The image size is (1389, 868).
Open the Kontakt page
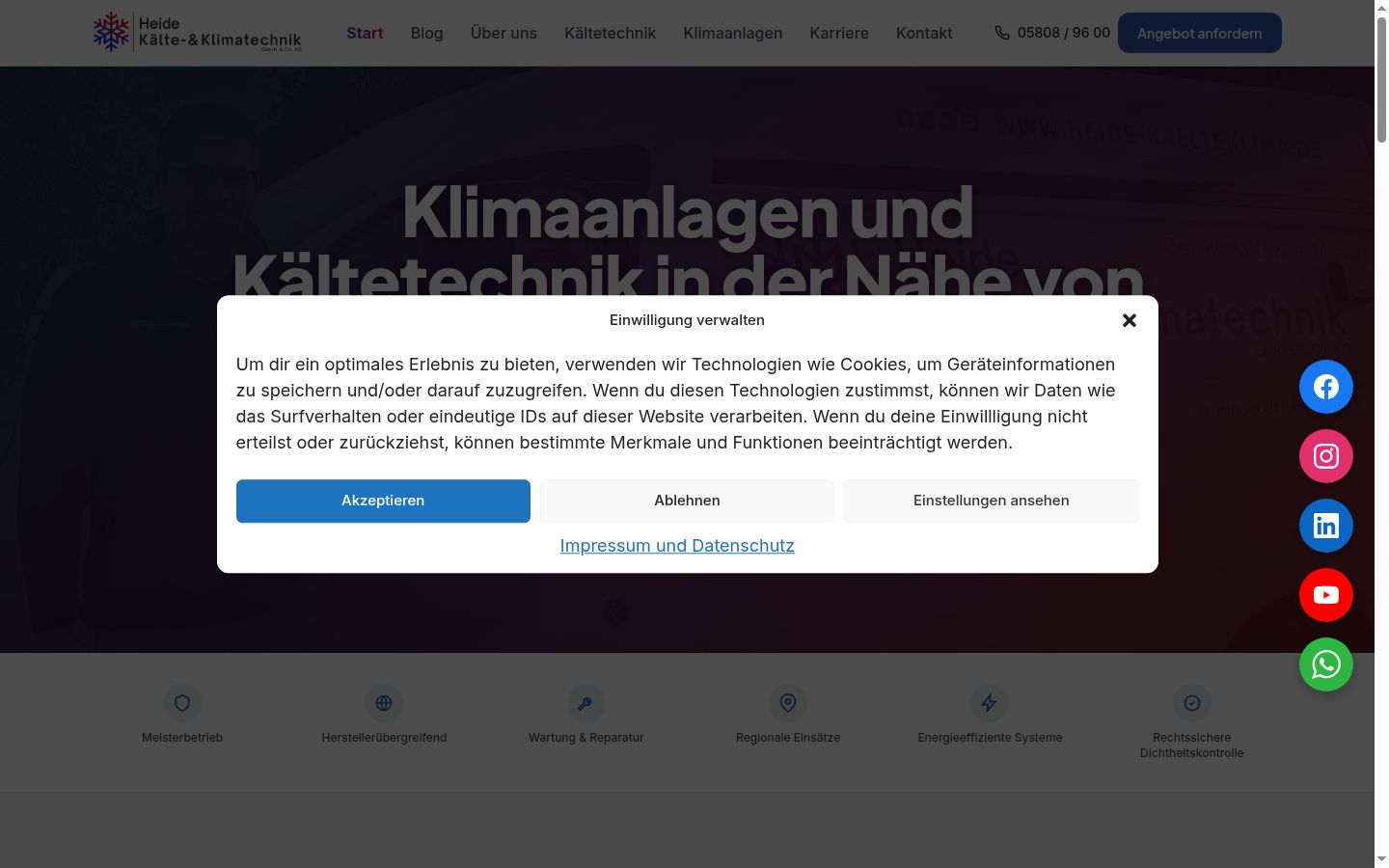924,33
